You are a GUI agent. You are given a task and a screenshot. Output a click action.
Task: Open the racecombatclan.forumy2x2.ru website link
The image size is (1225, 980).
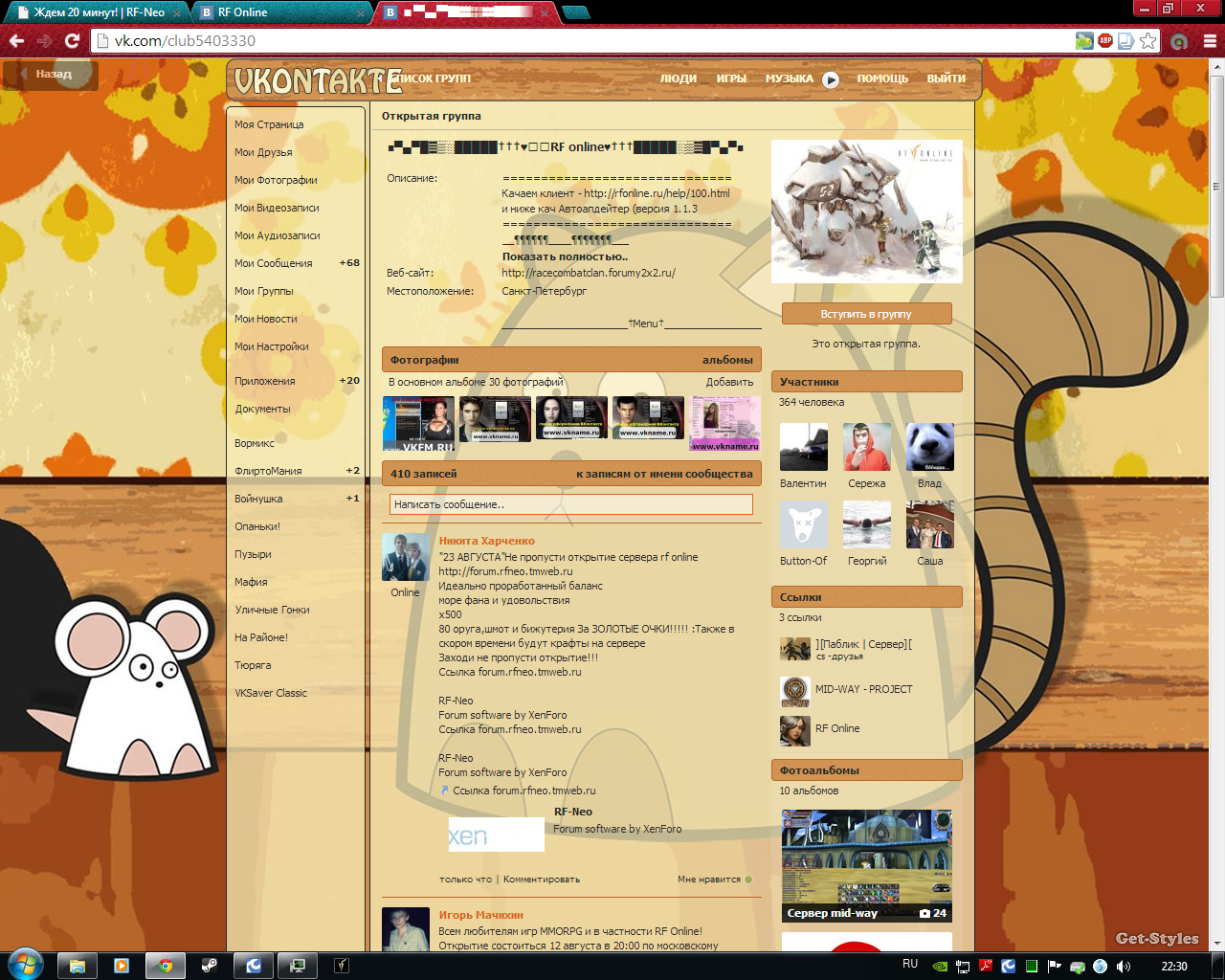[589, 273]
